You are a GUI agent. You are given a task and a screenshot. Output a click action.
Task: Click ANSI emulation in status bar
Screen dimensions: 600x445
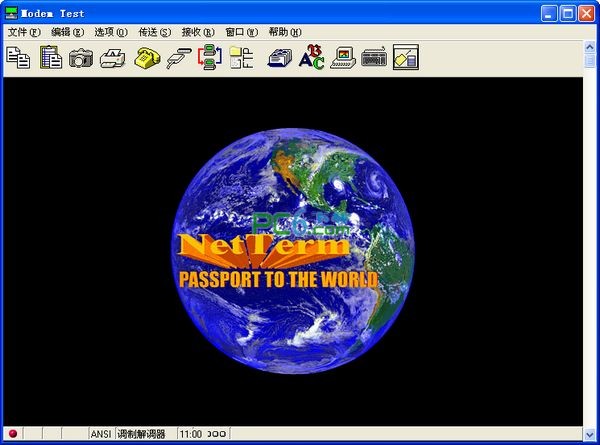(x=101, y=434)
